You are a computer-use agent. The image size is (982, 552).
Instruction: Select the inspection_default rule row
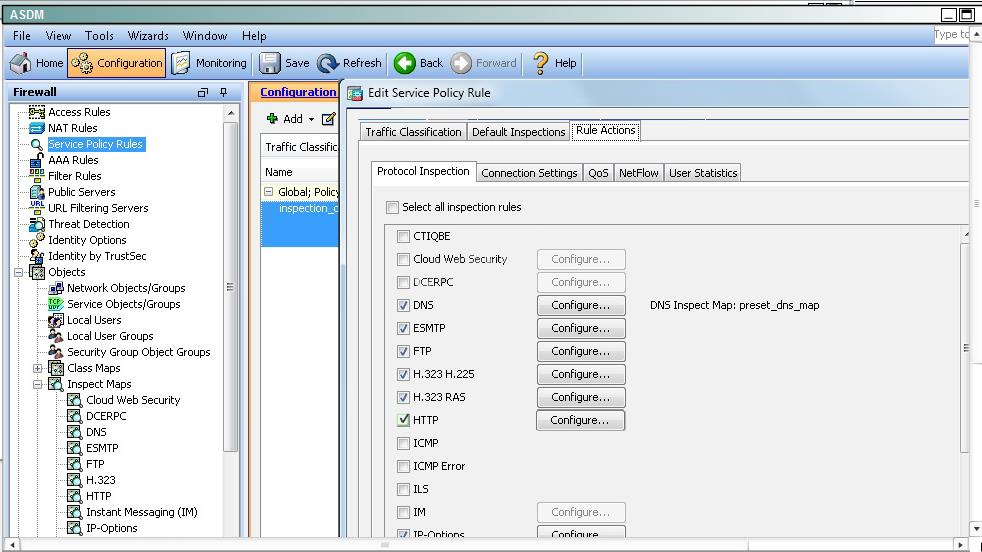[300, 224]
